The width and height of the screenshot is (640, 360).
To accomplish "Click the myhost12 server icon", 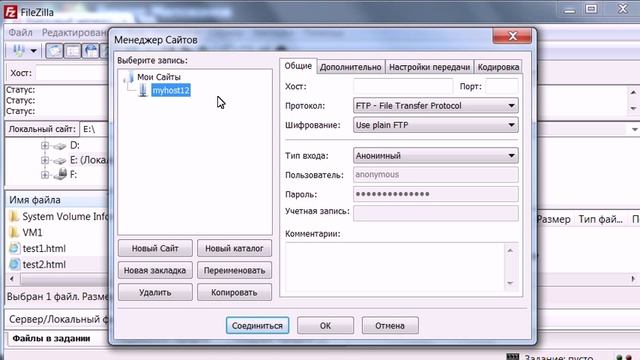I will pyautogui.click(x=143, y=90).
